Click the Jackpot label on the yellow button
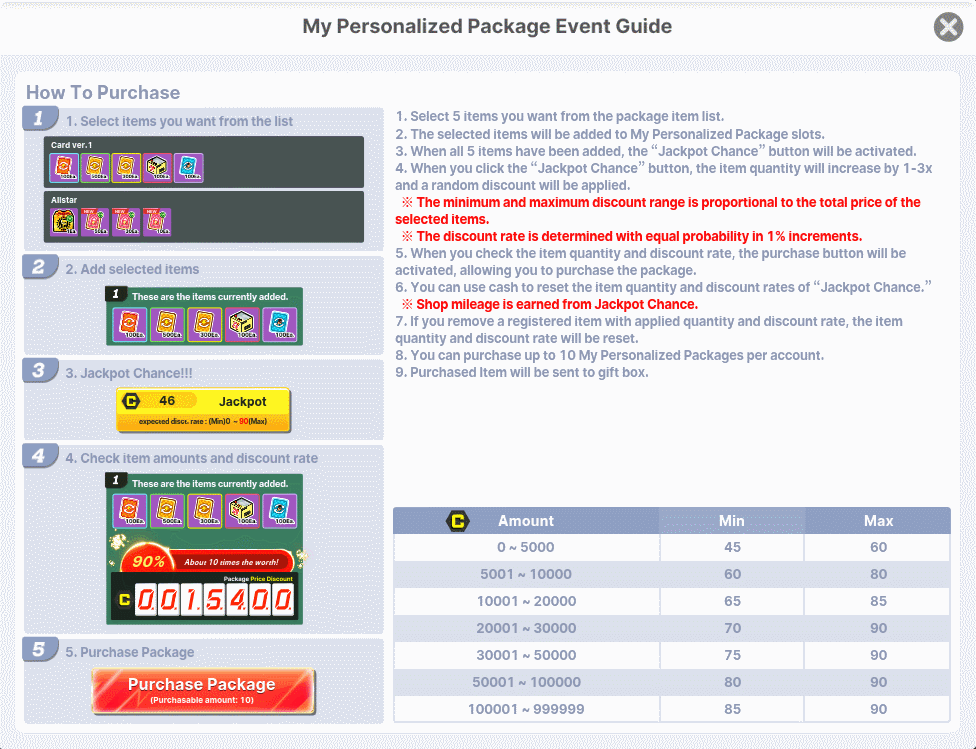This screenshot has width=976, height=749. (243, 402)
